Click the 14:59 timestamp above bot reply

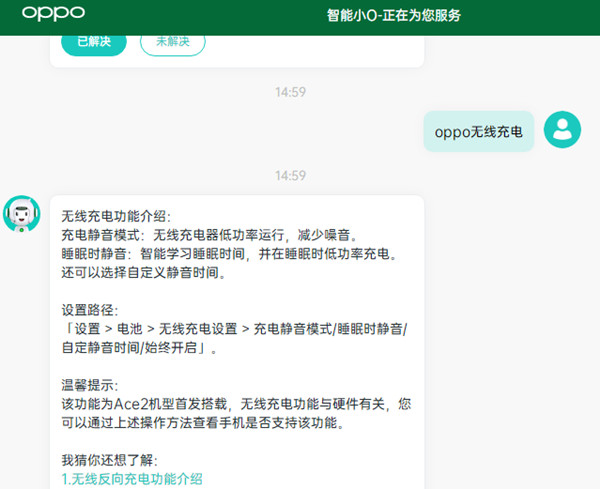tap(290, 176)
